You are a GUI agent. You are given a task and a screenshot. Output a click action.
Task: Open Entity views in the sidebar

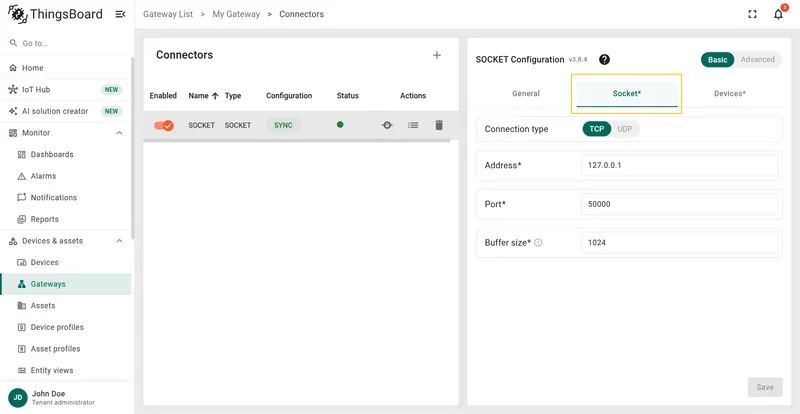[66, 370]
